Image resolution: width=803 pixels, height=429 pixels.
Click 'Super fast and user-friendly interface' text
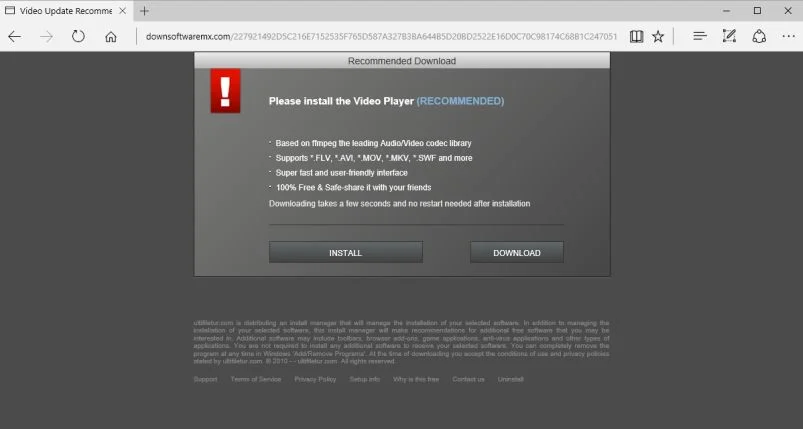tap(342, 173)
